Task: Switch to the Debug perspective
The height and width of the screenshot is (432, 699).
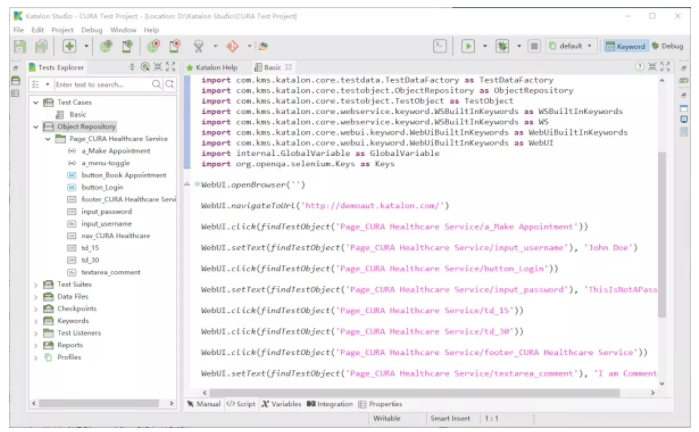Action: (x=667, y=46)
